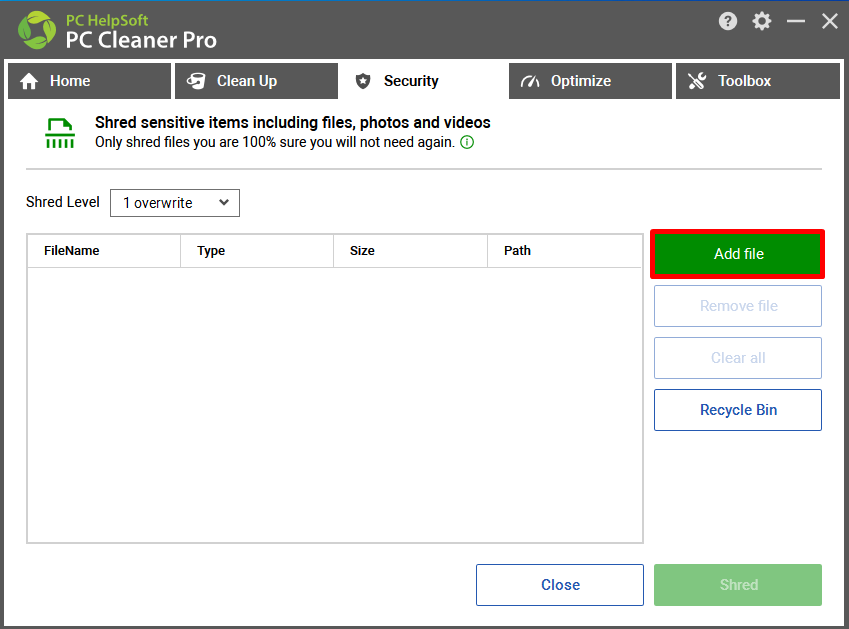Open the Toolbox tab
Viewport: 849px width, 629px height.
[757, 81]
